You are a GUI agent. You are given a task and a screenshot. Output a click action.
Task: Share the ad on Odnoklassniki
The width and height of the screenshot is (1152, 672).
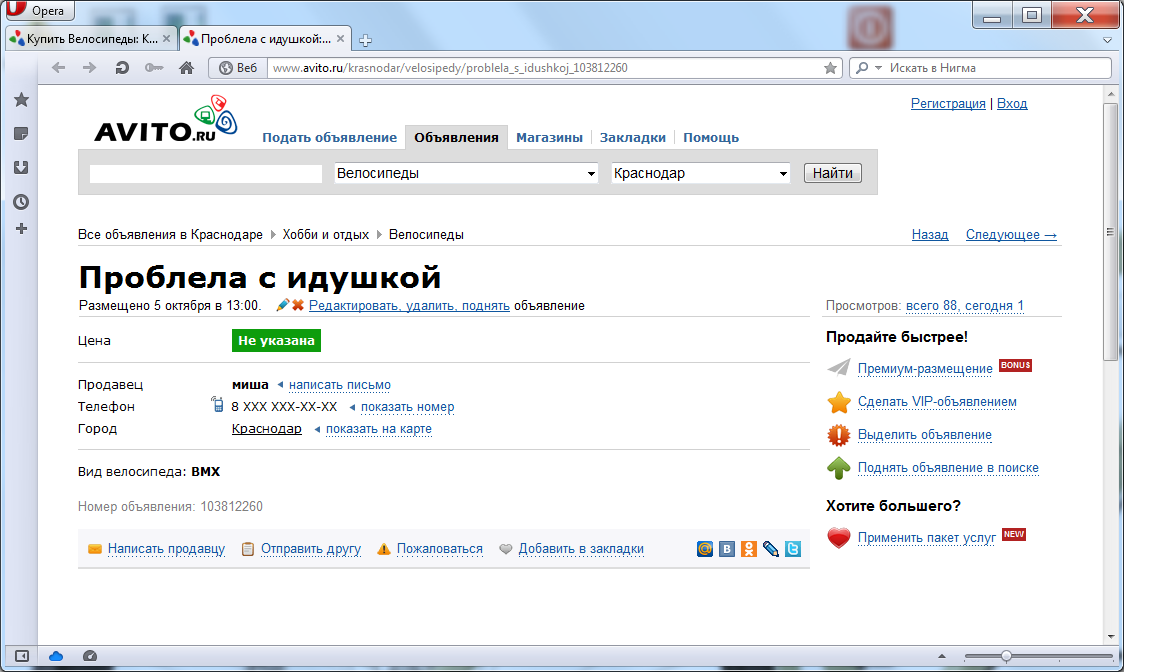click(749, 549)
